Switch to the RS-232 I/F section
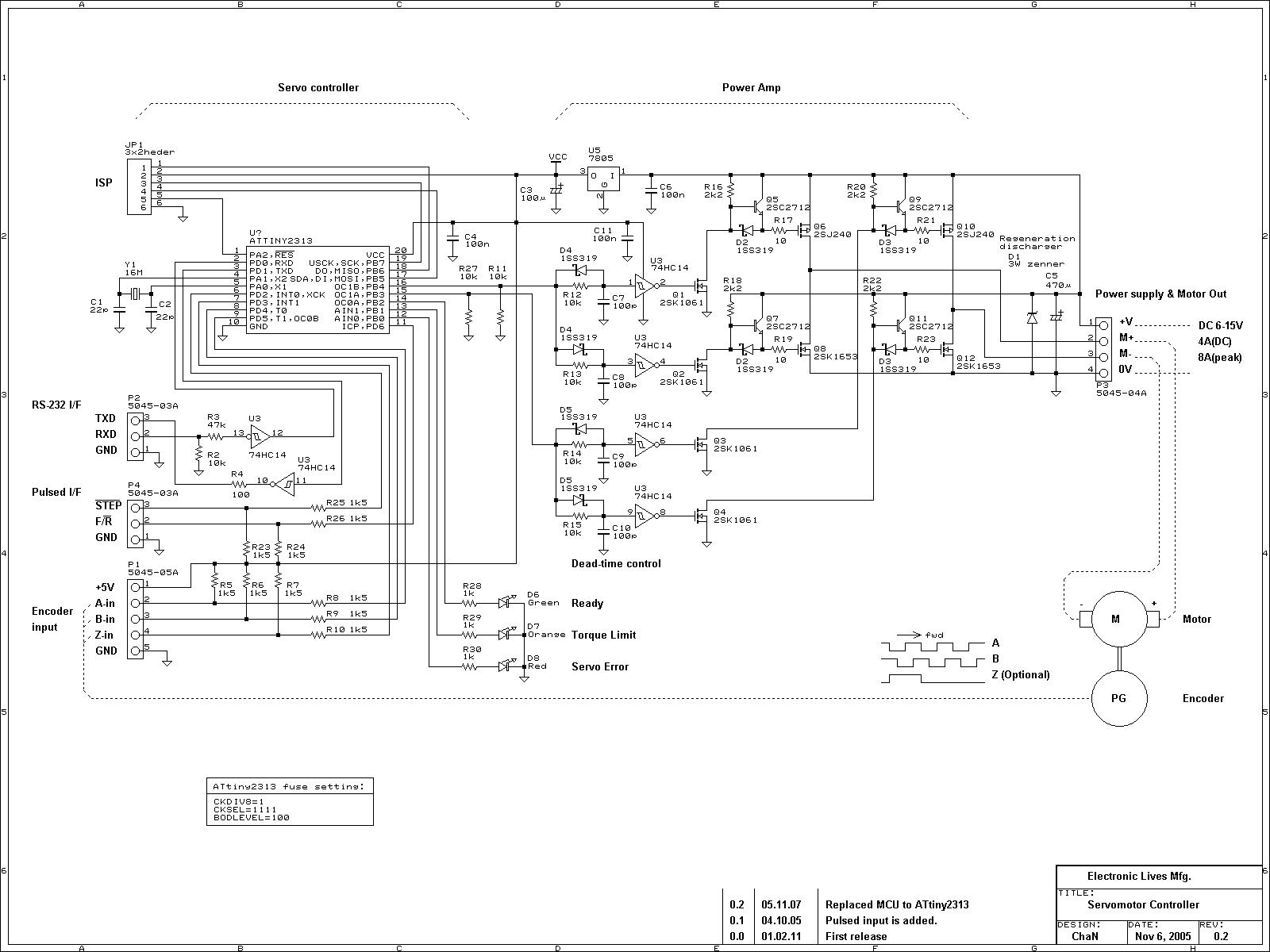The width and height of the screenshot is (1270, 952). (56, 403)
